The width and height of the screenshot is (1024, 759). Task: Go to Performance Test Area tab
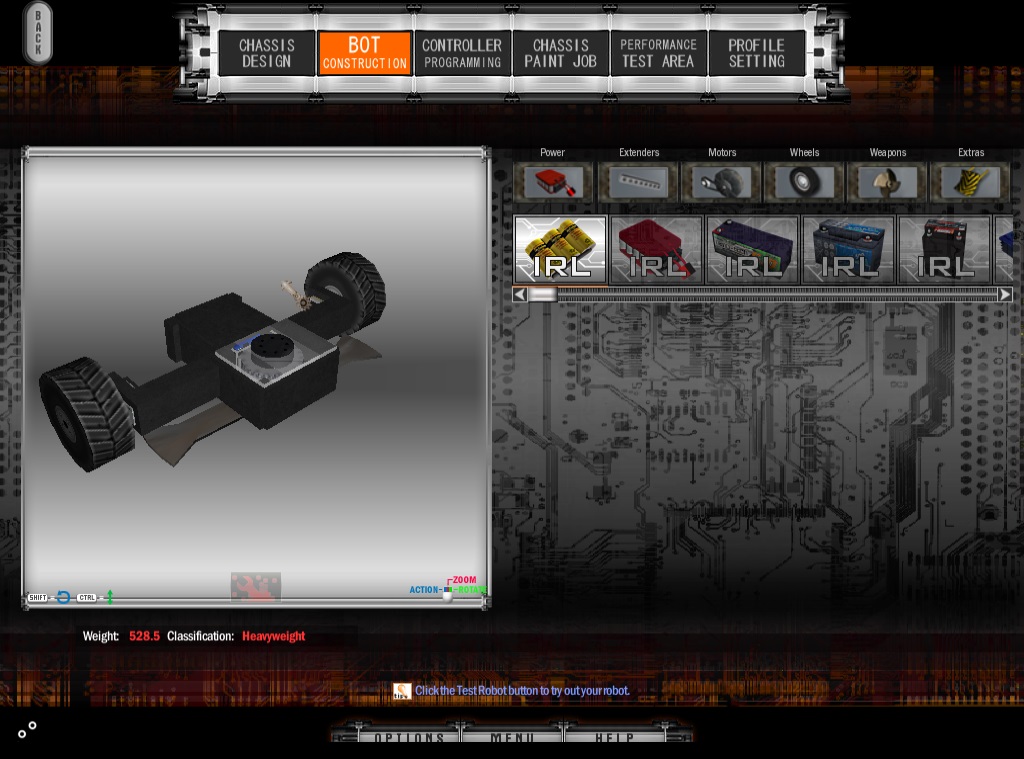click(x=658, y=53)
